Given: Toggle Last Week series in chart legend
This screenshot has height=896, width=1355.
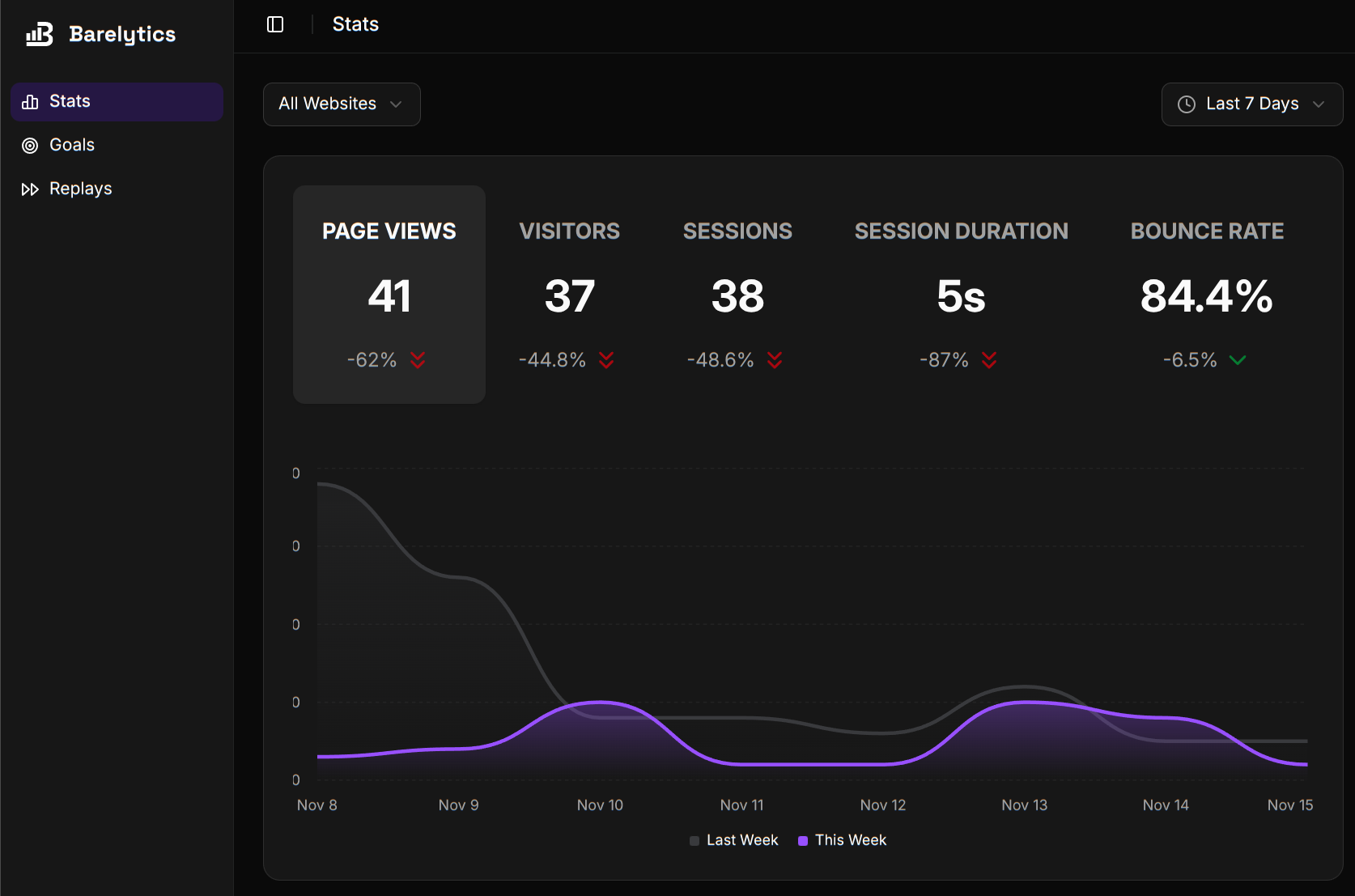Looking at the screenshot, I should (733, 840).
